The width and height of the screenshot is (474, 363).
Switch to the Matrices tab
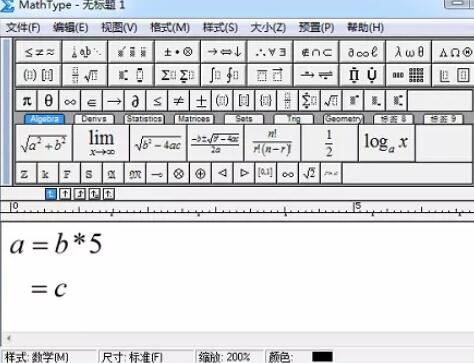194,119
